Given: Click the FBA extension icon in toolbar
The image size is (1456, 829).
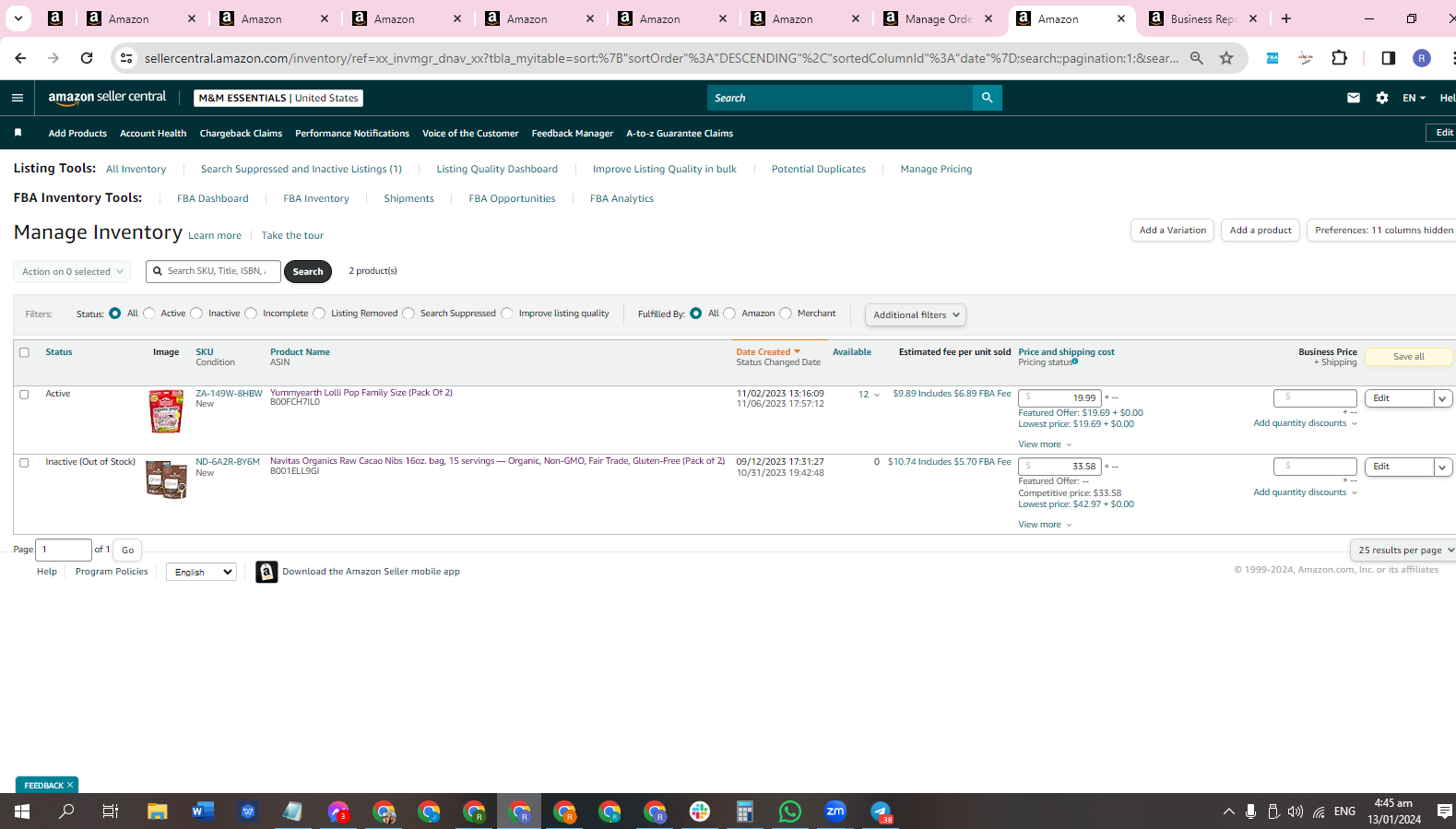Looking at the screenshot, I should coord(1272,58).
